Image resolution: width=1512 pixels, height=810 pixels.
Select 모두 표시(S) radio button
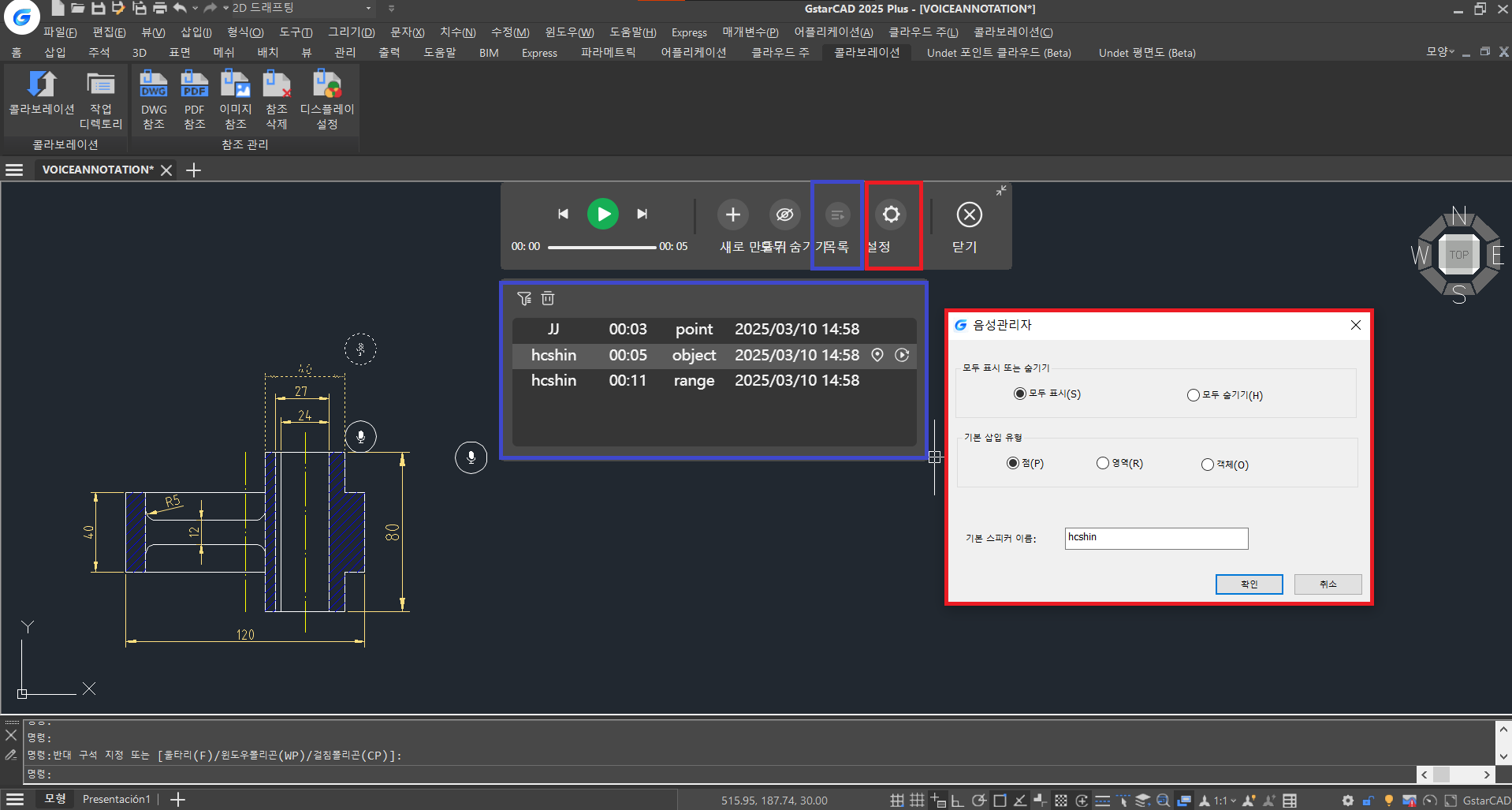coord(1020,394)
